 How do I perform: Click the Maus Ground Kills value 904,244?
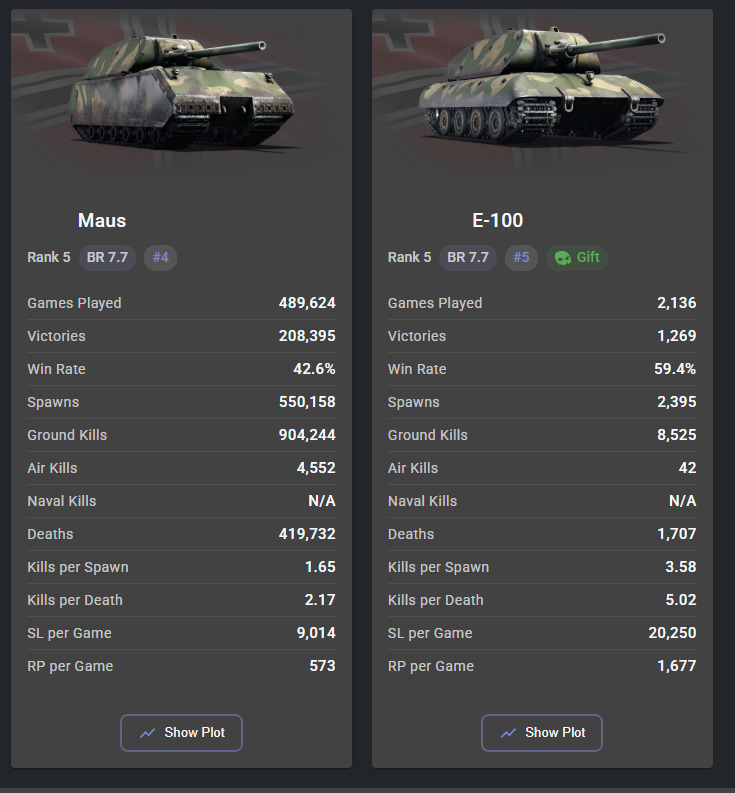[307, 435]
